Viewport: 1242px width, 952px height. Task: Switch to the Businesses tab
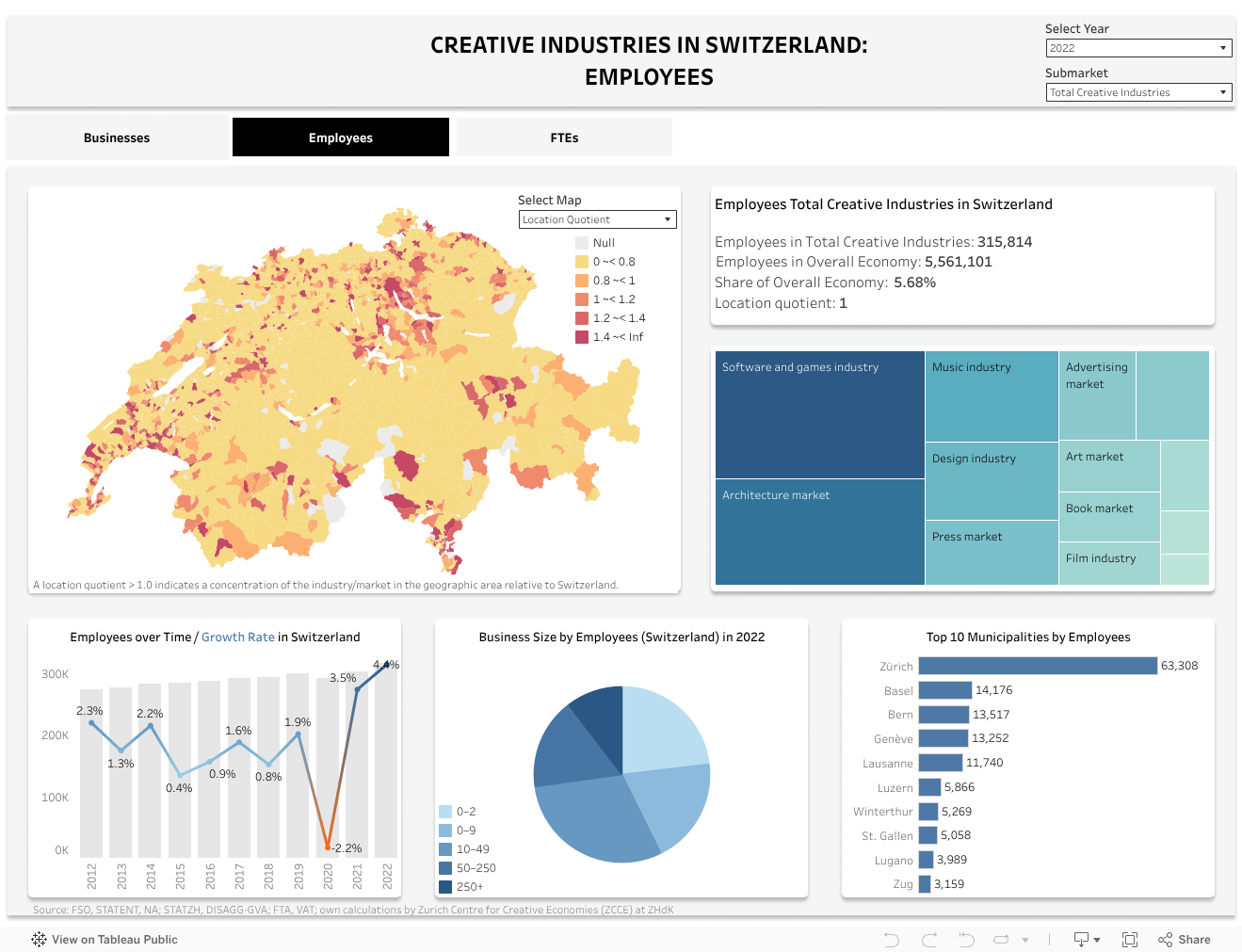[117, 137]
